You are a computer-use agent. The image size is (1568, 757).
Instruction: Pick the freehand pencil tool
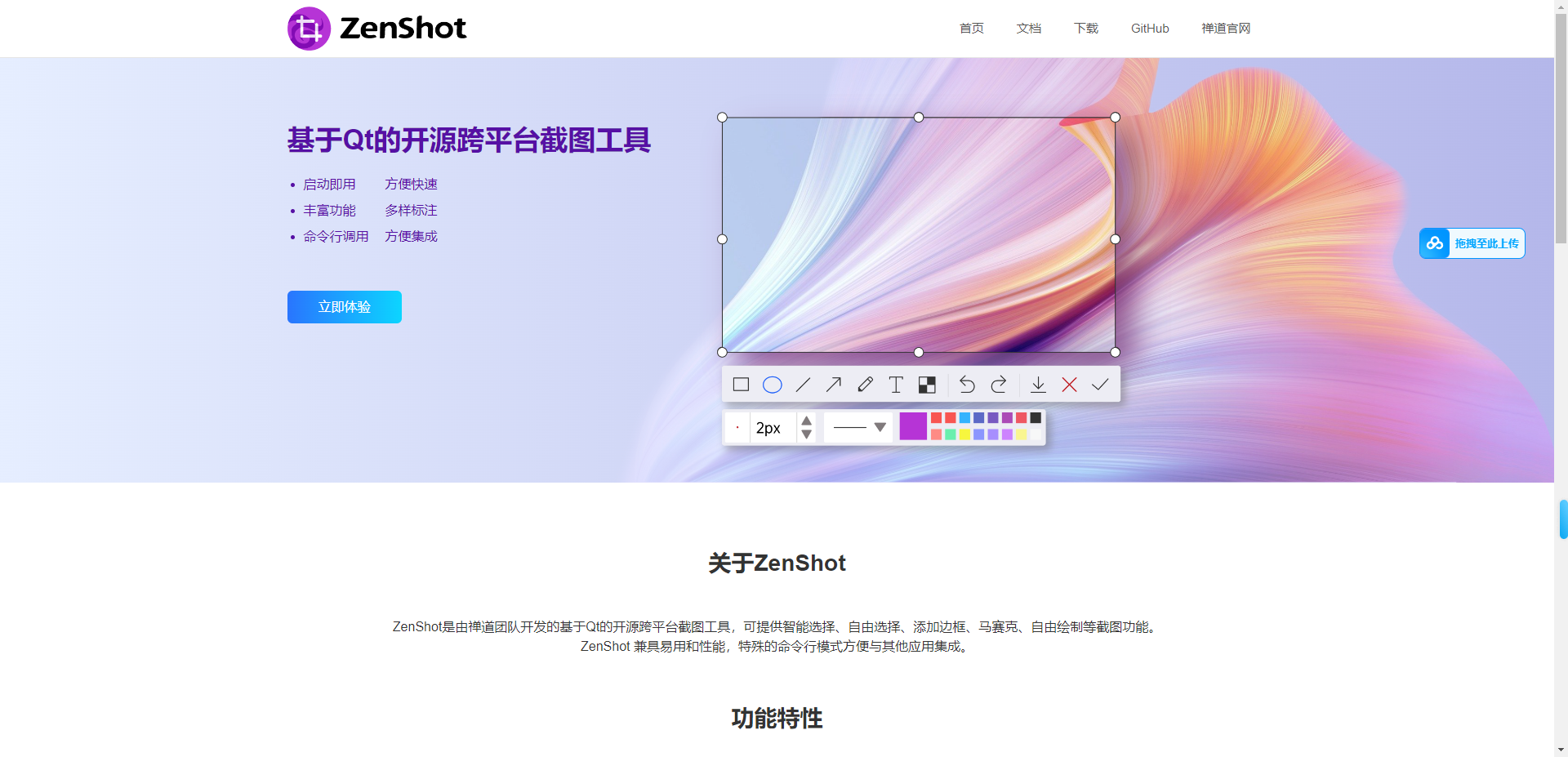pos(865,385)
